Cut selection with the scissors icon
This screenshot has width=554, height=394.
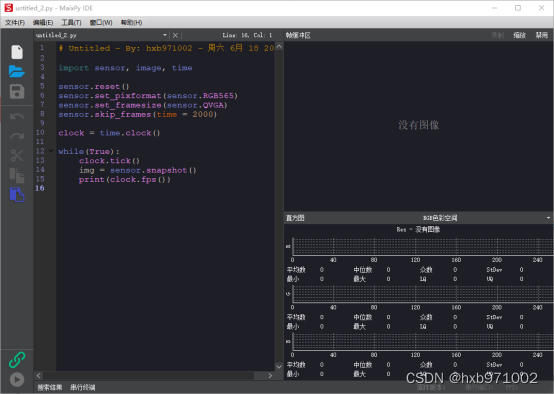tap(17, 155)
